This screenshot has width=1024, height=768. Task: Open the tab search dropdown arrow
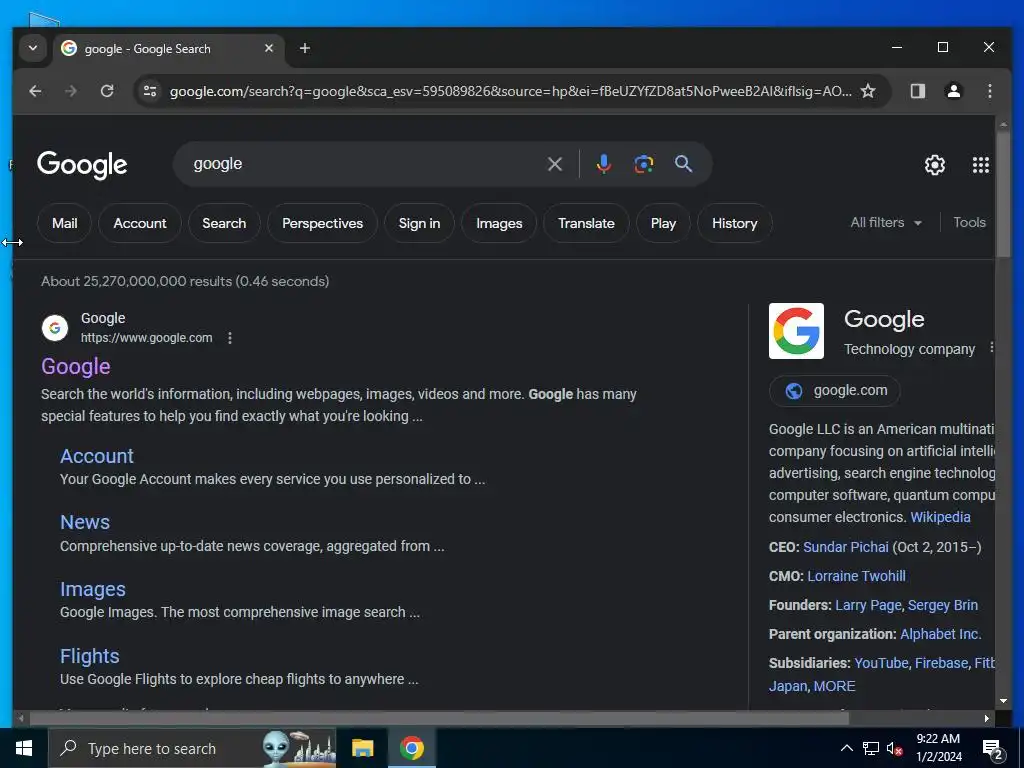coord(33,48)
